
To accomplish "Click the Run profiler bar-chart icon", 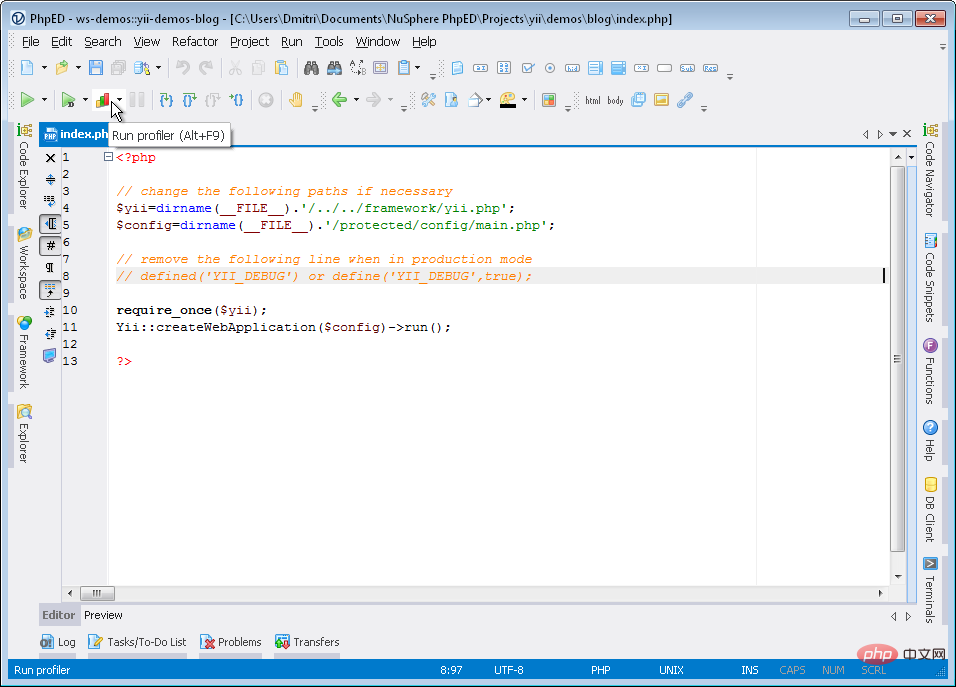I will pos(102,99).
